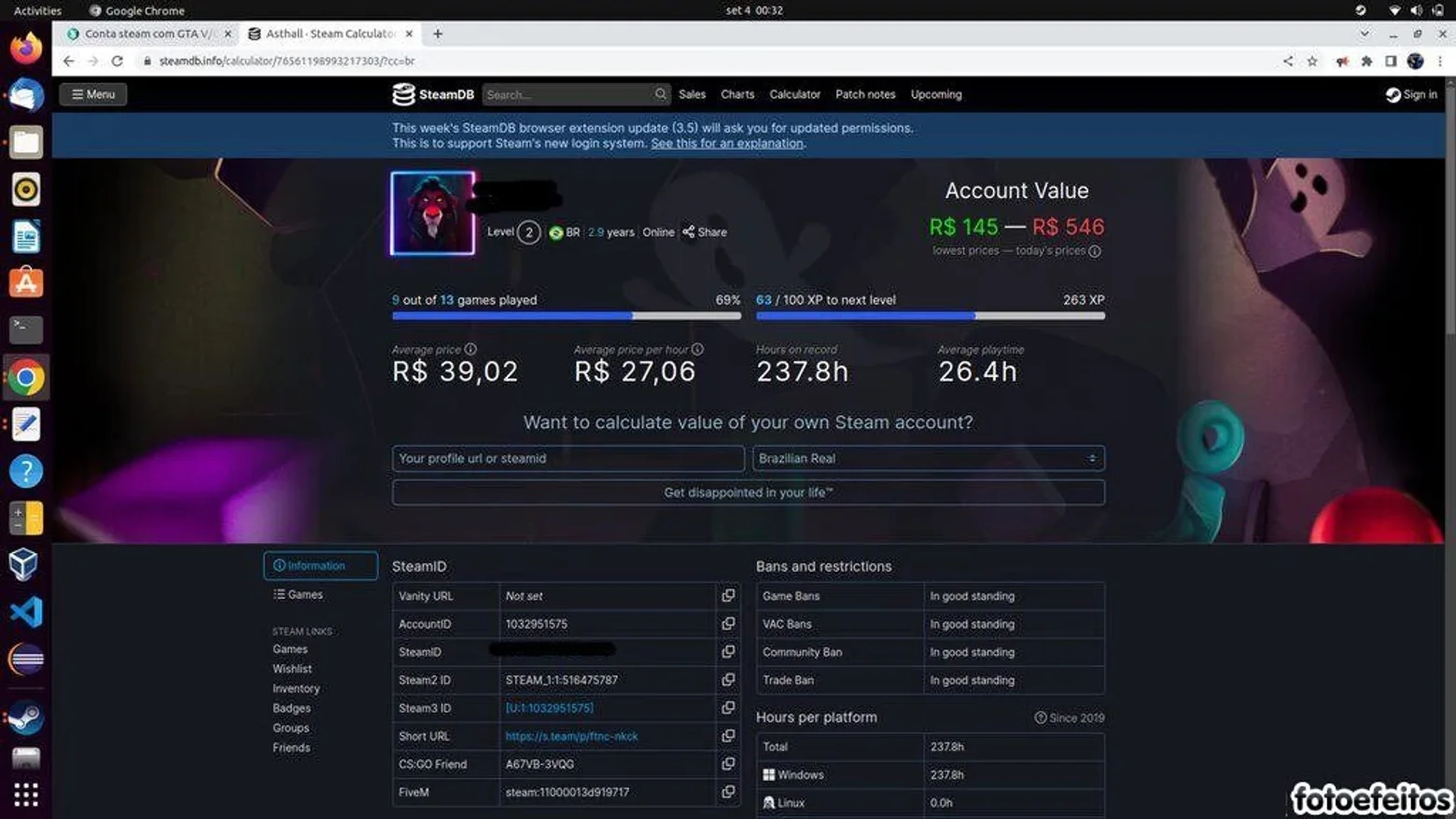Expand the Chrome tab search chevron

1365,34
